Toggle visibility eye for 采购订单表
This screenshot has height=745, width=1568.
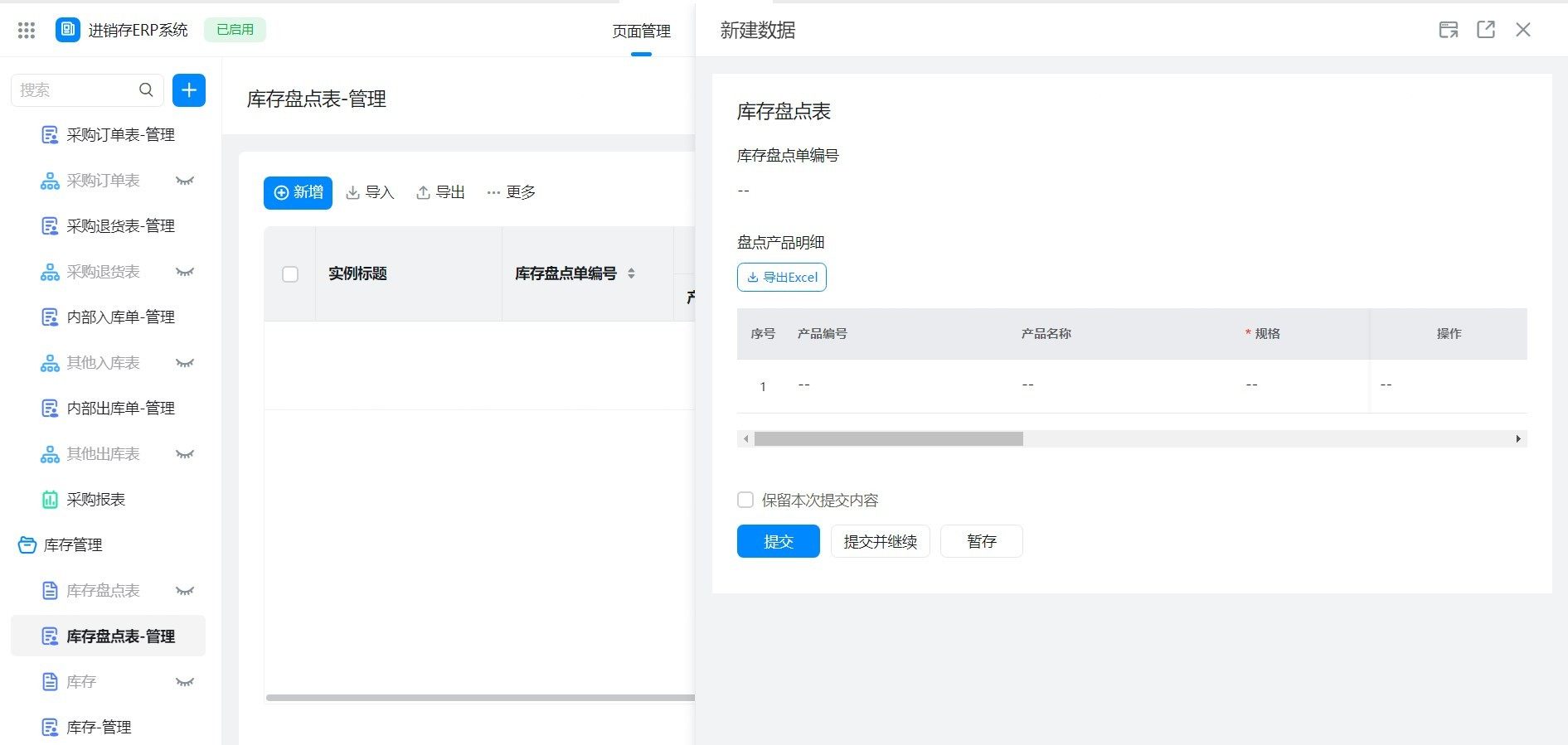(x=184, y=181)
